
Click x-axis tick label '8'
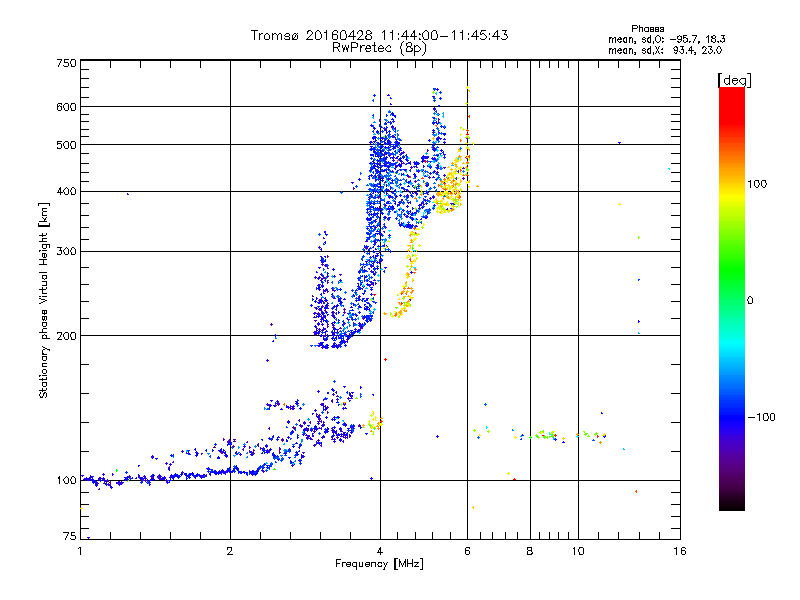coord(530,551)
